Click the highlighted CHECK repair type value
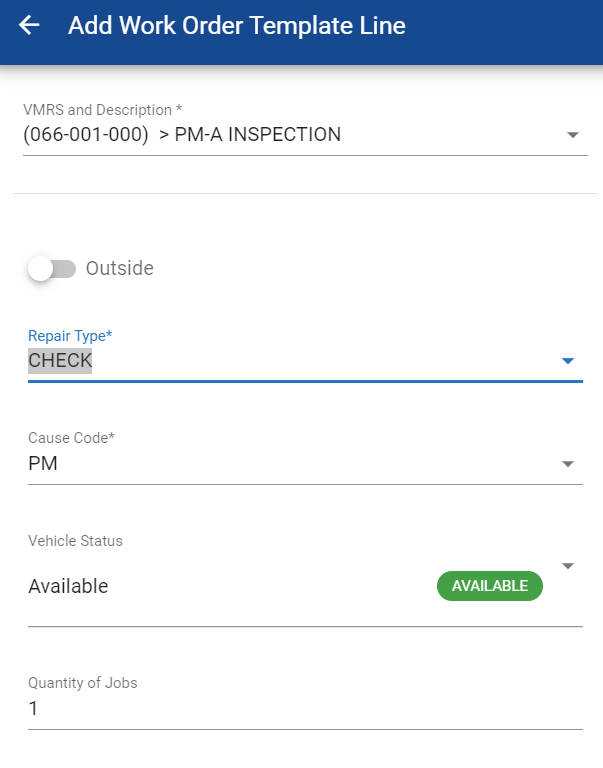Viewport: 603px width, 768px height. coord(60,361)
